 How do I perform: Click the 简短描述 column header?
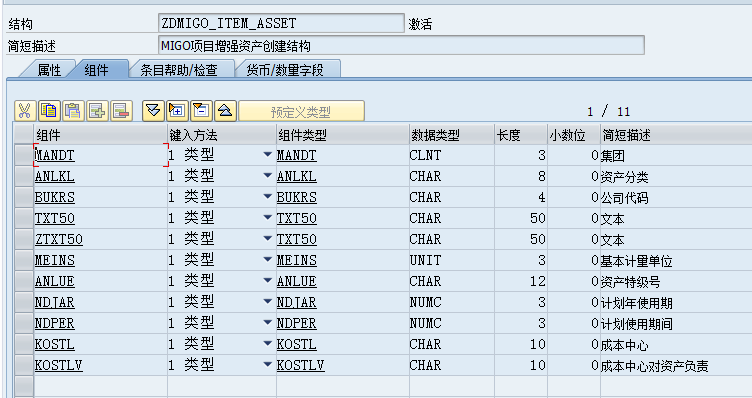click(x=676, y=135)
